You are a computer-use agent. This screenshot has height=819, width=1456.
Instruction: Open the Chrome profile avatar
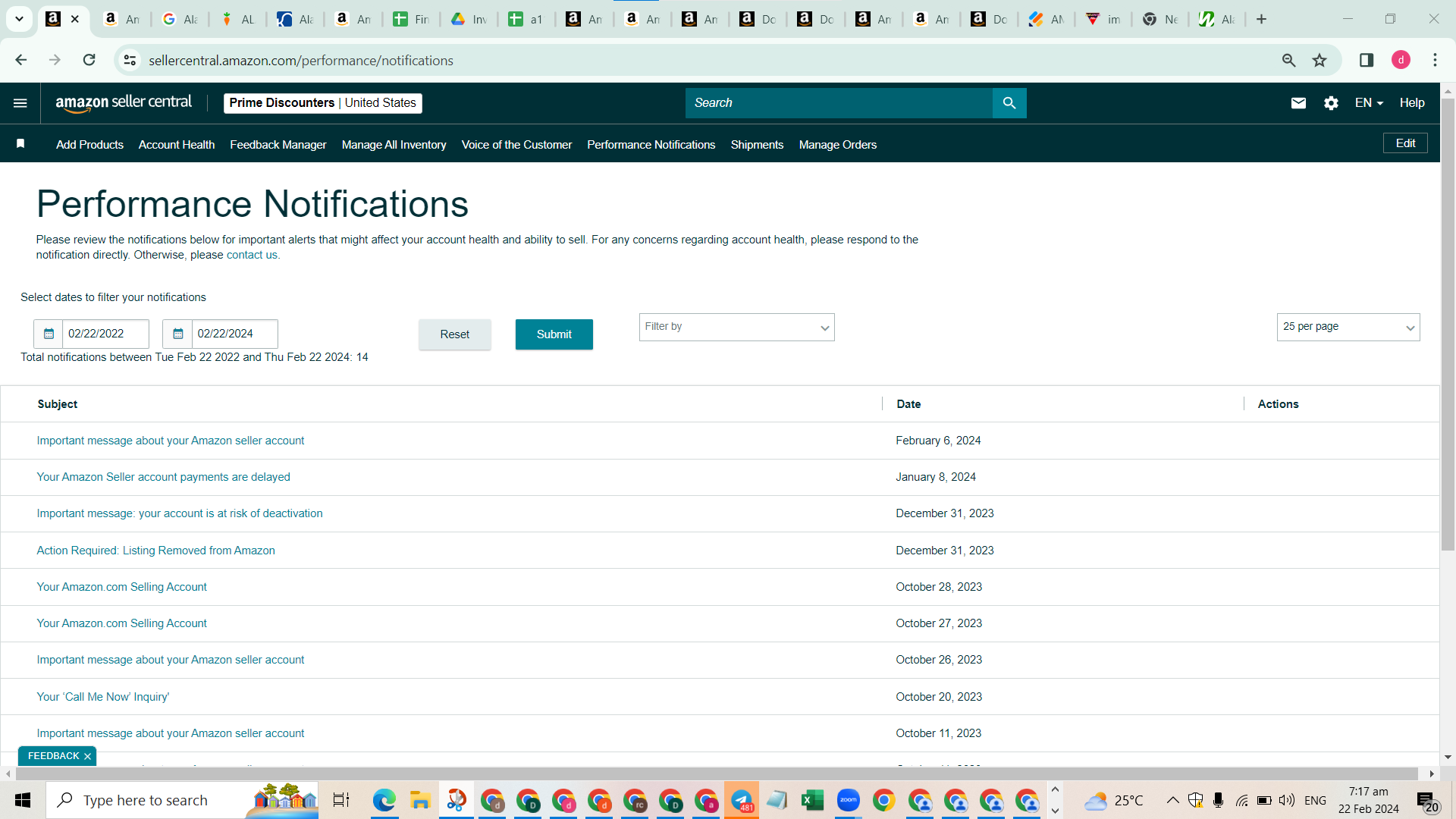(1401, 60)
